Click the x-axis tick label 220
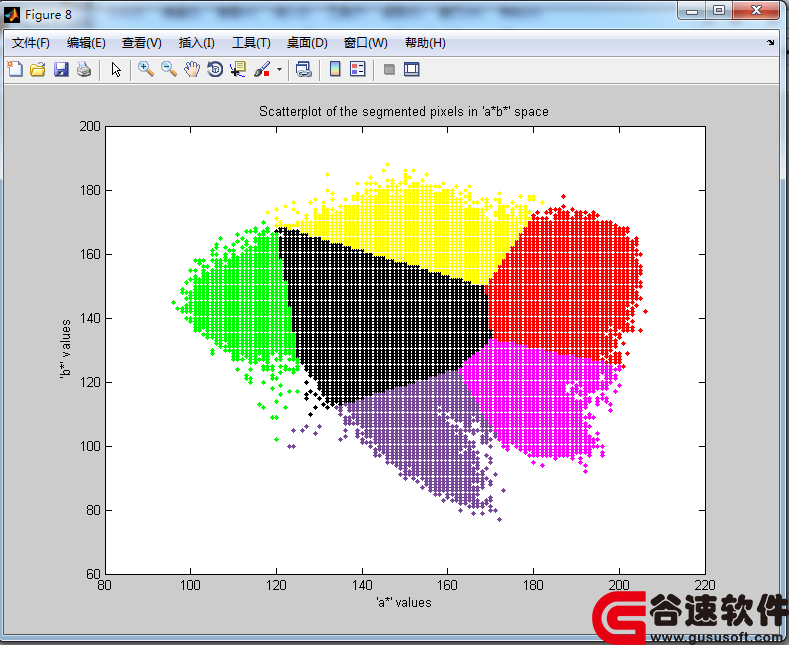 point(704,585)
